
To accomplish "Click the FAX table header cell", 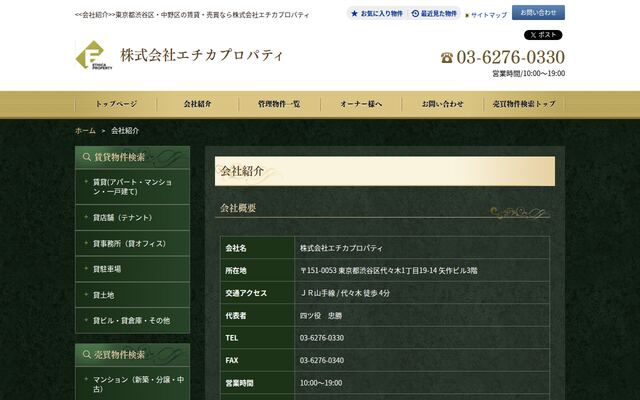I will coord(258,360).
